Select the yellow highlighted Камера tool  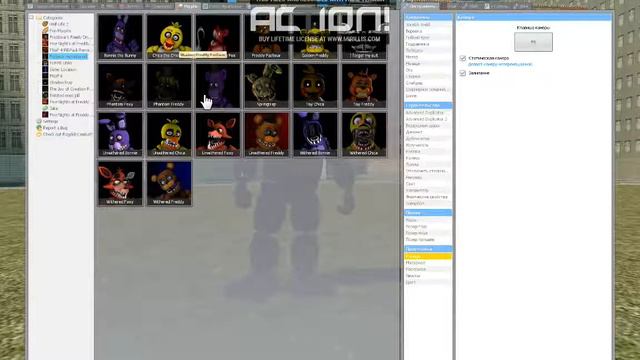[428, 256]
